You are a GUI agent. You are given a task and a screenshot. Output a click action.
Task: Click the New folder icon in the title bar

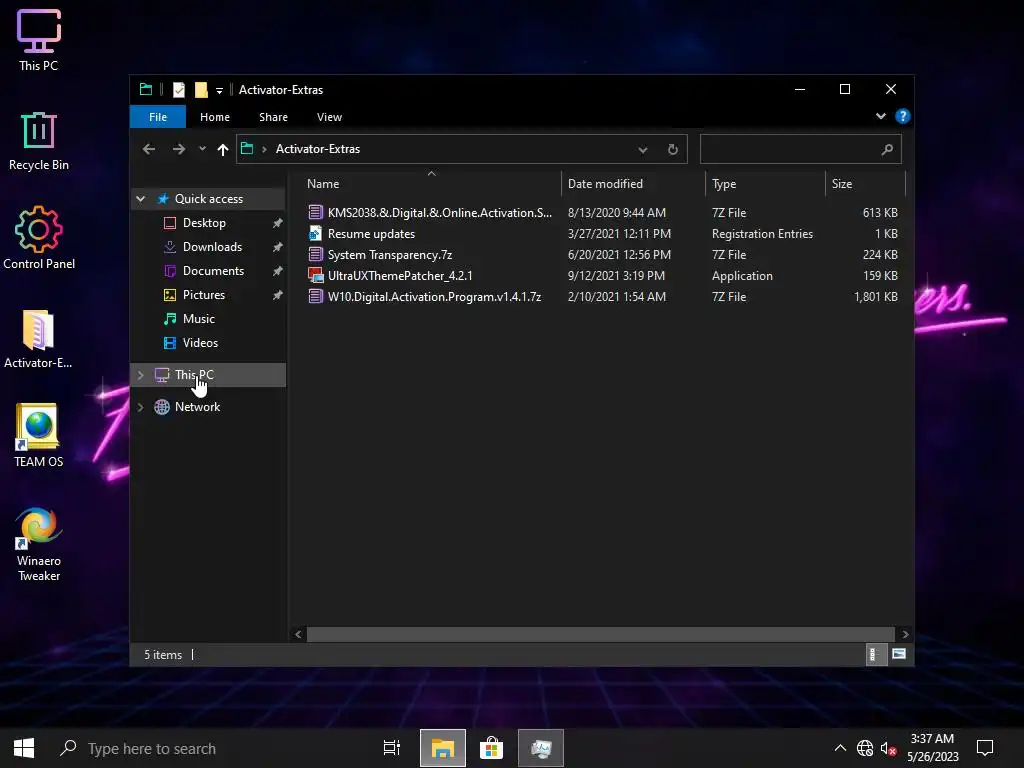point(201,89)
